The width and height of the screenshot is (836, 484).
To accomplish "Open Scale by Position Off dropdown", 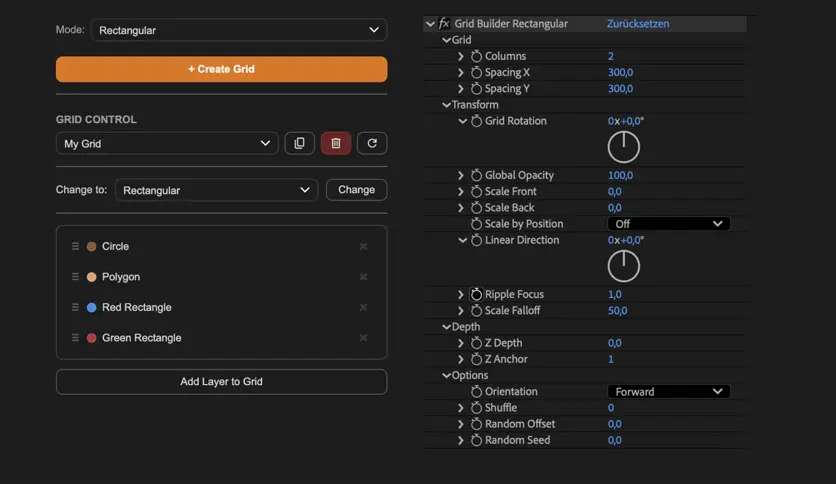I will [669, 224].
